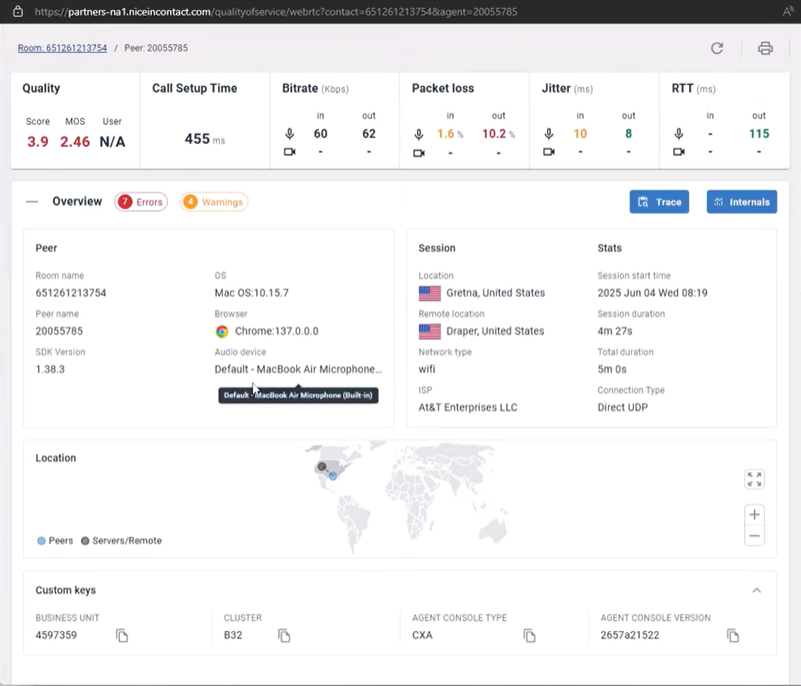Copy the Agent Console Type value

tap(530, 636)
